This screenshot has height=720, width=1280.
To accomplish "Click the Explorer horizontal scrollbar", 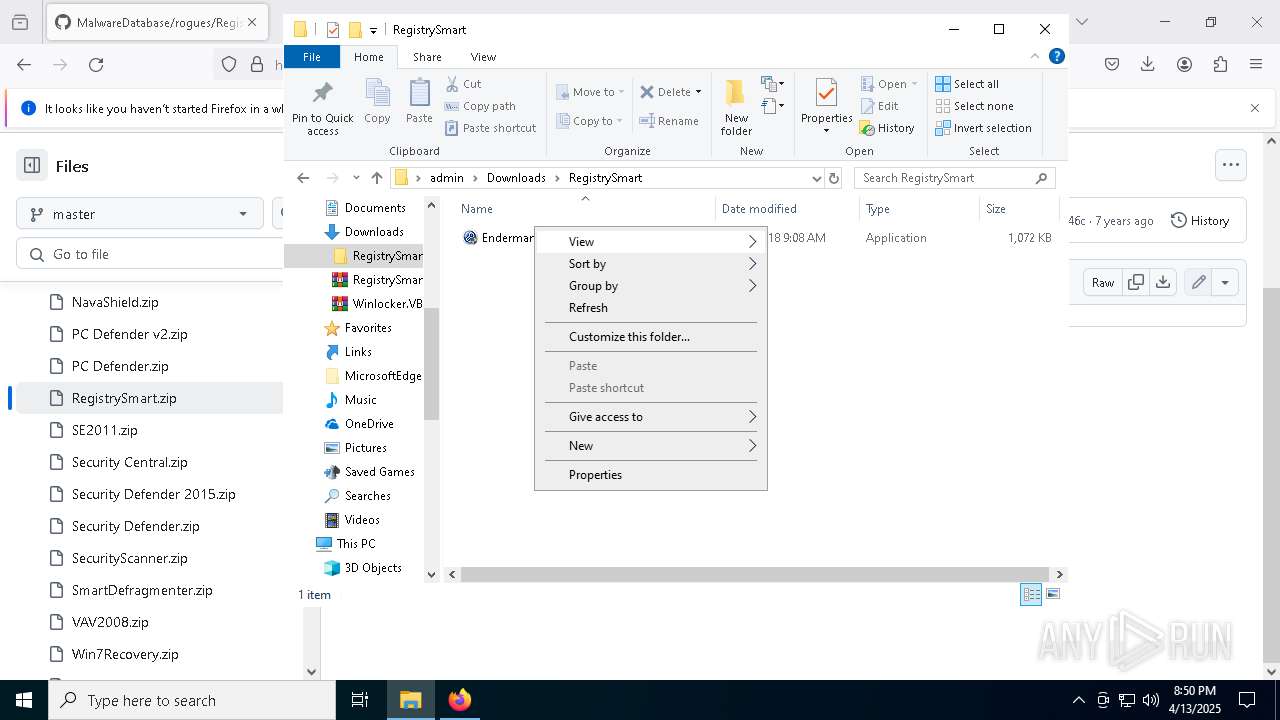I will (x=755, y=575).
